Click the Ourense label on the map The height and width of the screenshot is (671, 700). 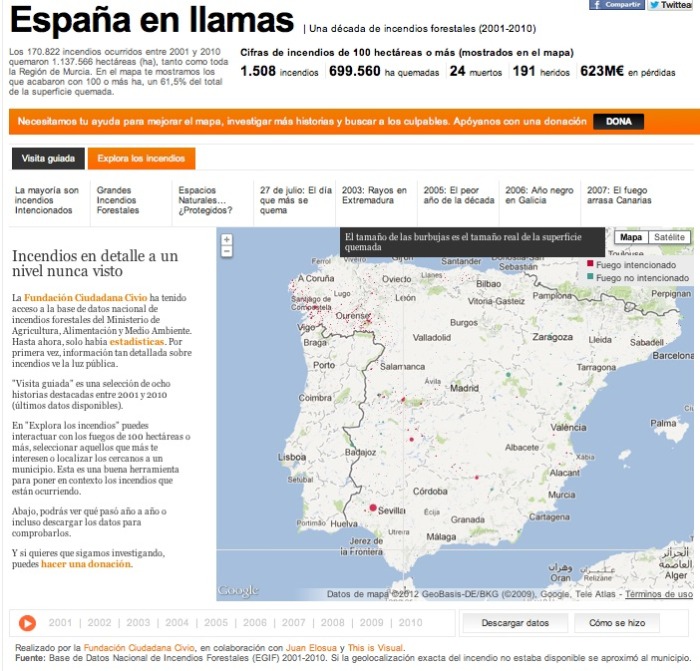coord(353,316)
